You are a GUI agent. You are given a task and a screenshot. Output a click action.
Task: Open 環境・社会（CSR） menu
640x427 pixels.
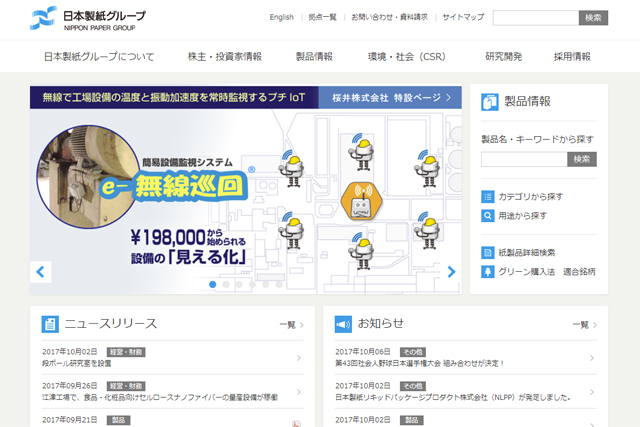tap(407, 57)
